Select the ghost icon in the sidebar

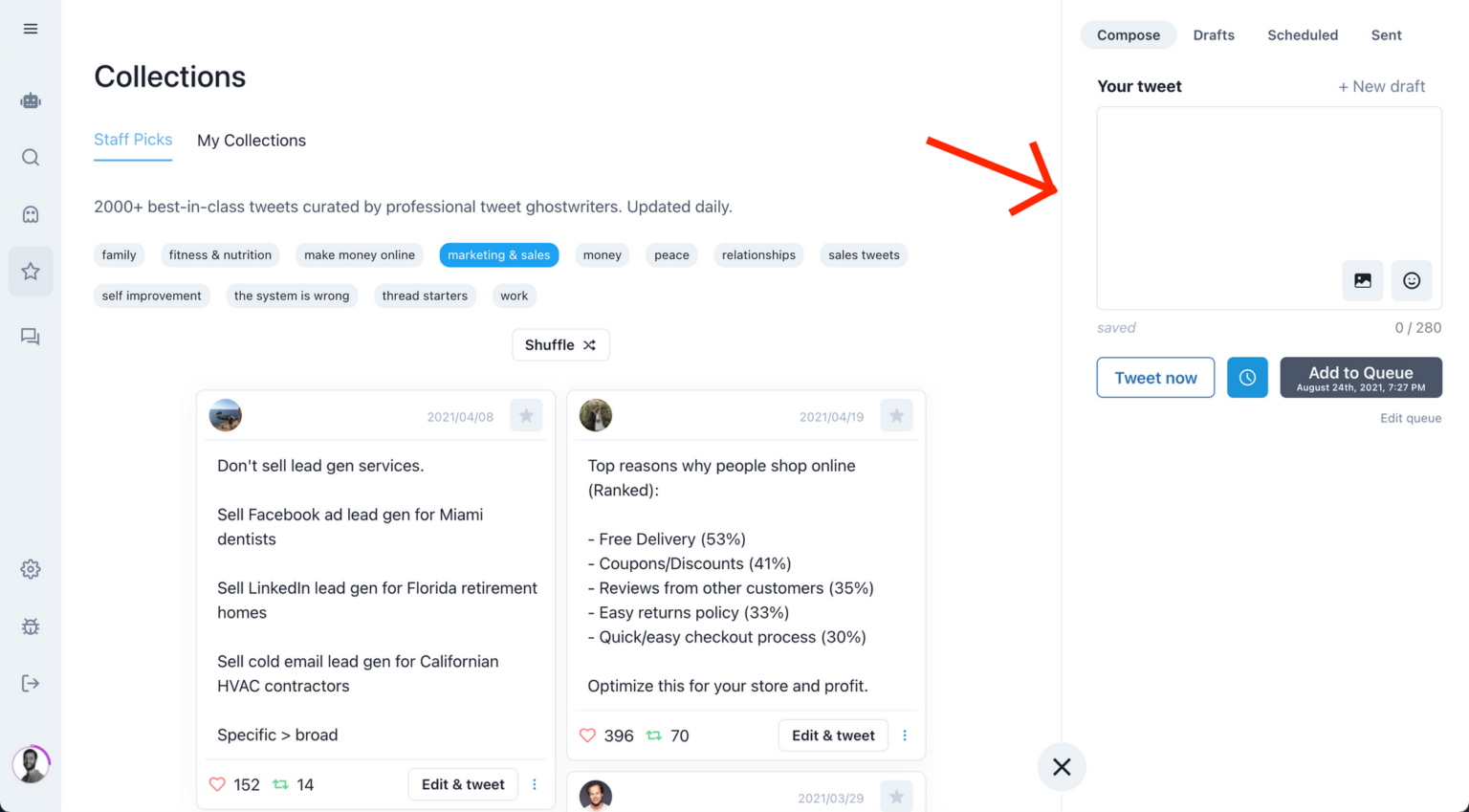[30, 214]
